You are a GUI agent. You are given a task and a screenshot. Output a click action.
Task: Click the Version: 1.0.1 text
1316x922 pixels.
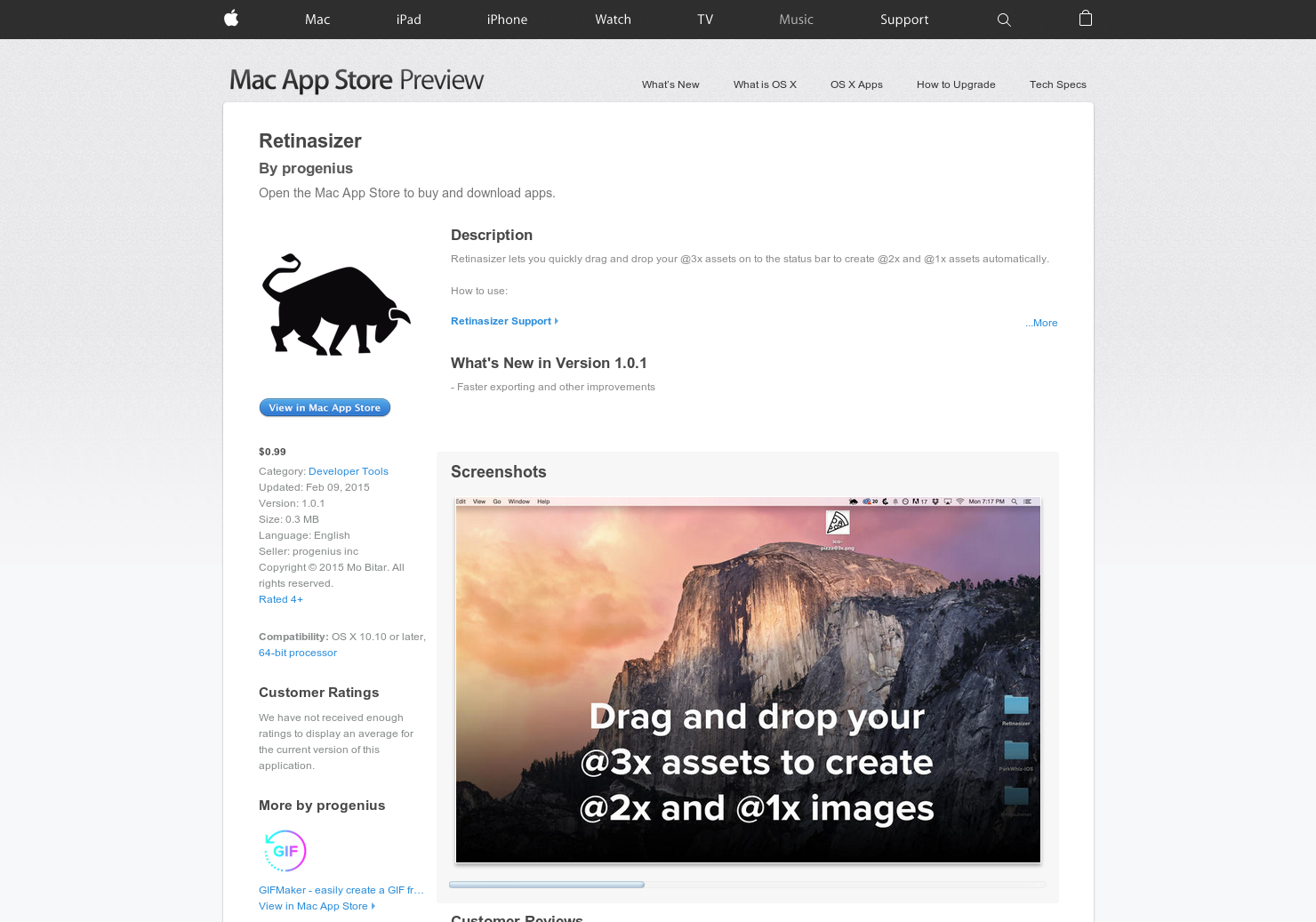click(292, 503)
